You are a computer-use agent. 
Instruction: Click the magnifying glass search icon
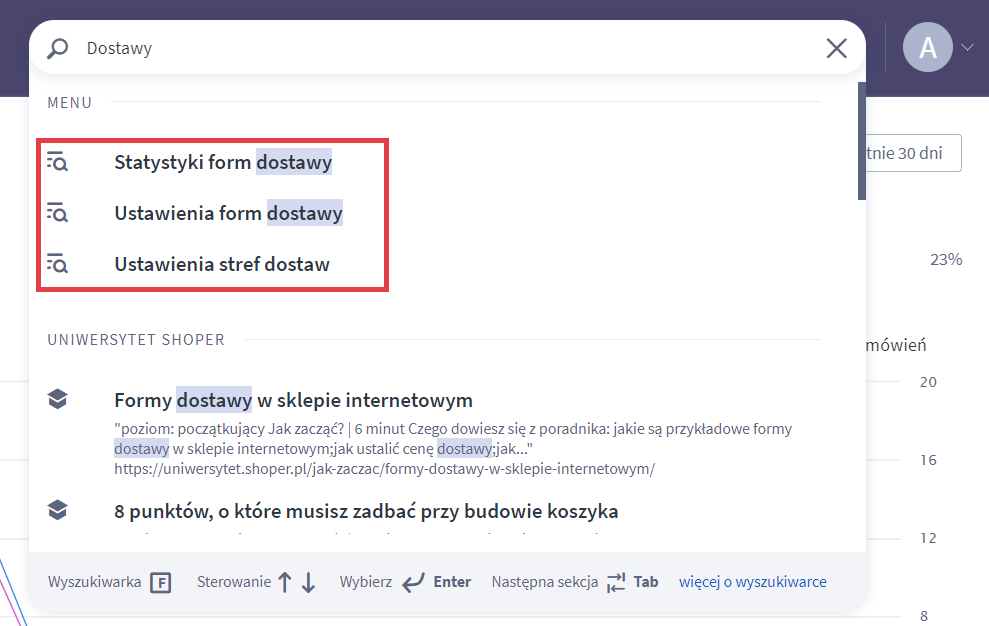[57, 47]
